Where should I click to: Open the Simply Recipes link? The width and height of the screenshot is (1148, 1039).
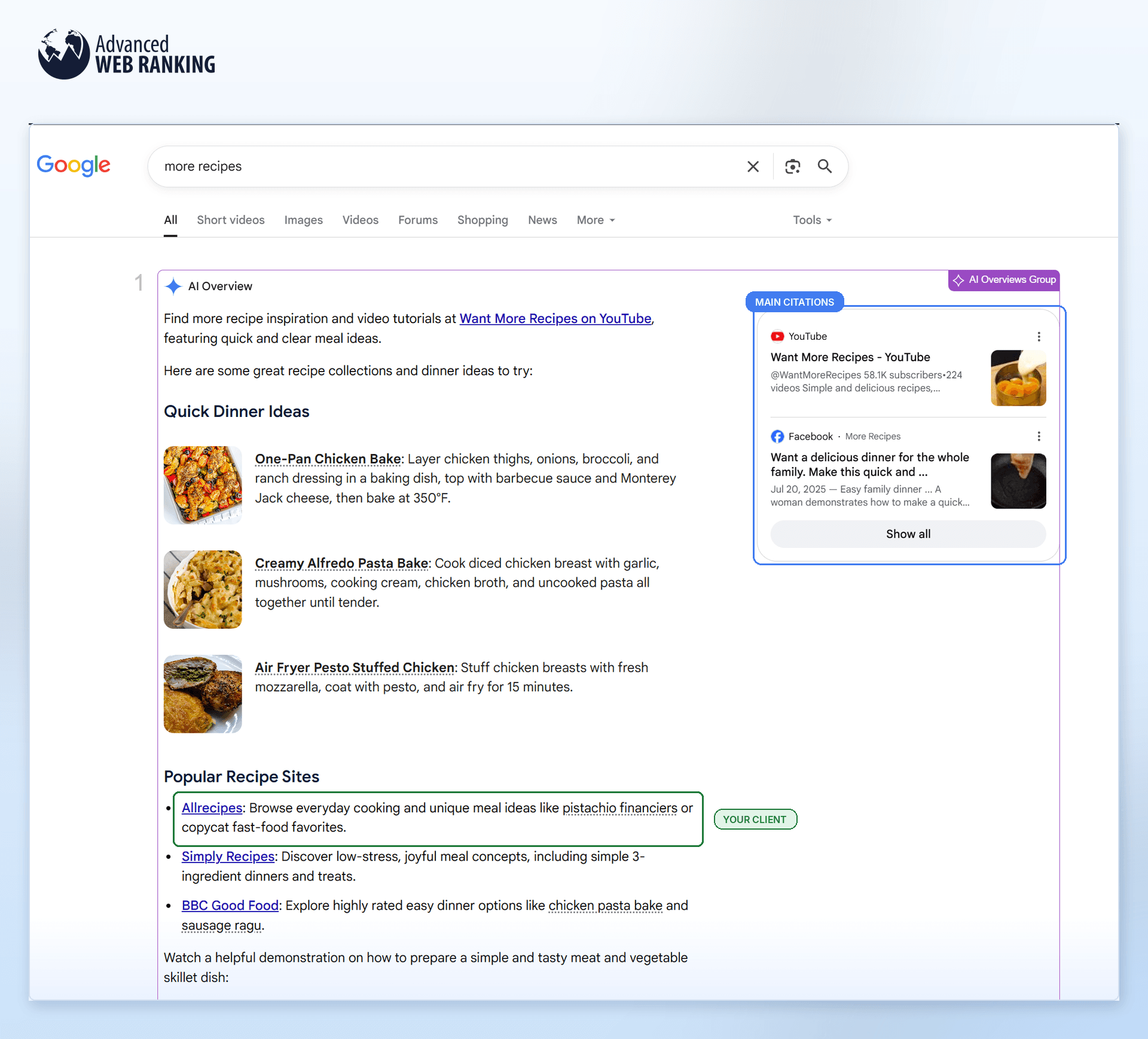[228, 857]
